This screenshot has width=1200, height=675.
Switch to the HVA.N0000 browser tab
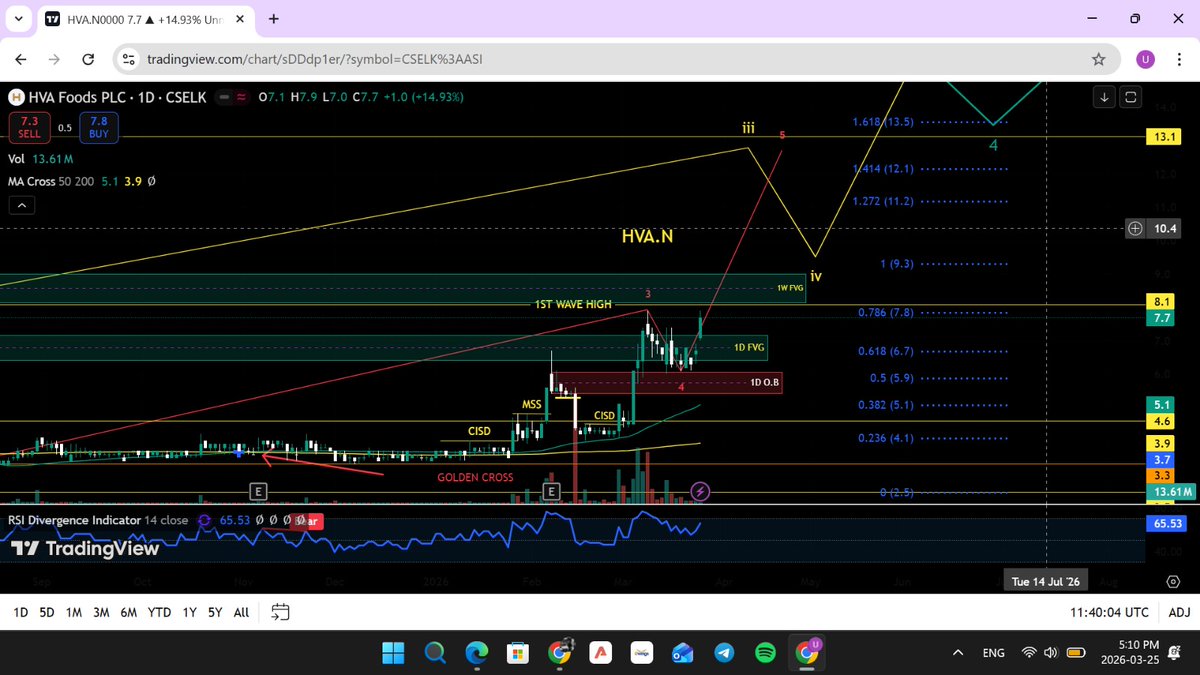click(x=145, y=19)
